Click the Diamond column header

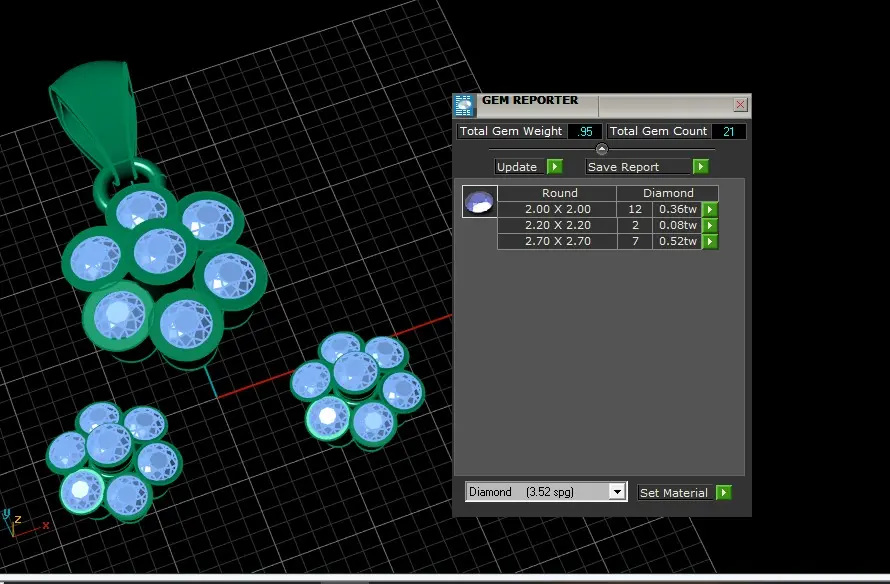[668, 193]
